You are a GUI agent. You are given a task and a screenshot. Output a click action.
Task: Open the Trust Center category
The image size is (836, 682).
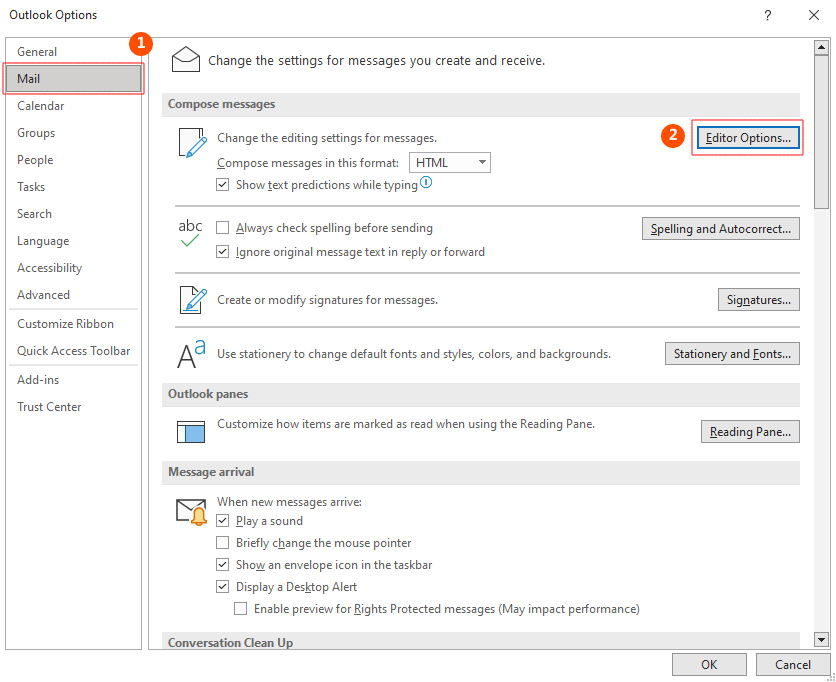[x=49, y=407]
